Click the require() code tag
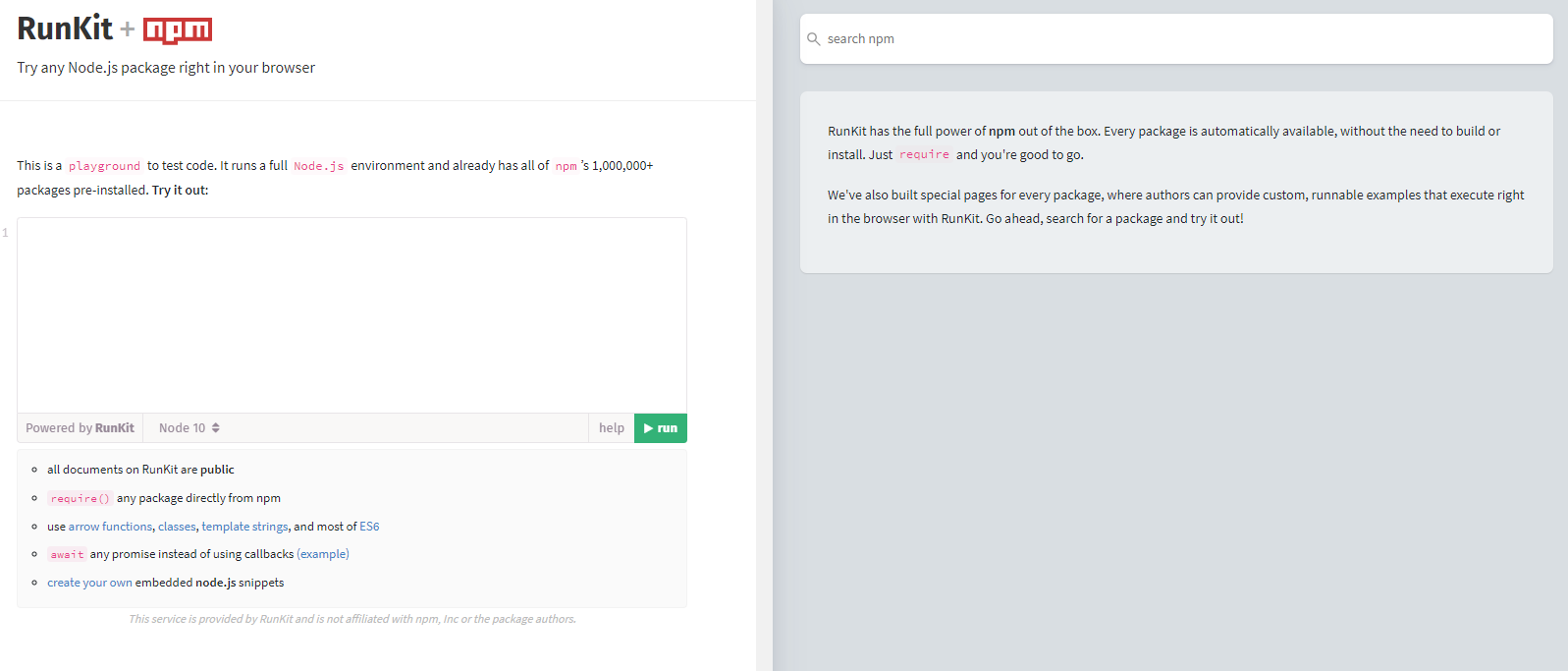This screenshot has width=1568, height=671. tap(81, 498)
